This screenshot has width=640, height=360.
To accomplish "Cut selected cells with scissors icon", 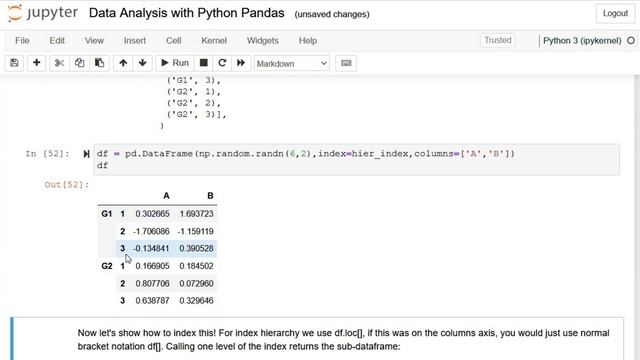I will pos(59,63).
